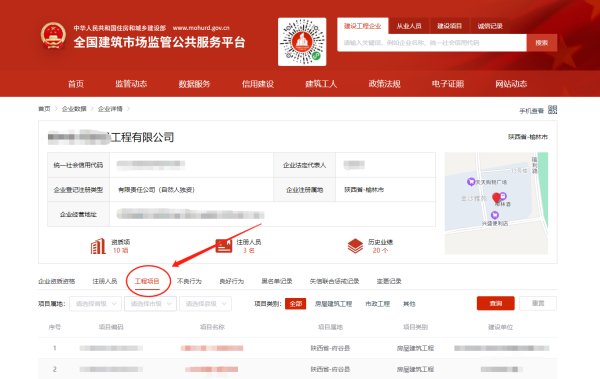Switch to the 失信联合惩戒记录 tab

pyautogui.click(x=334, y=281)
